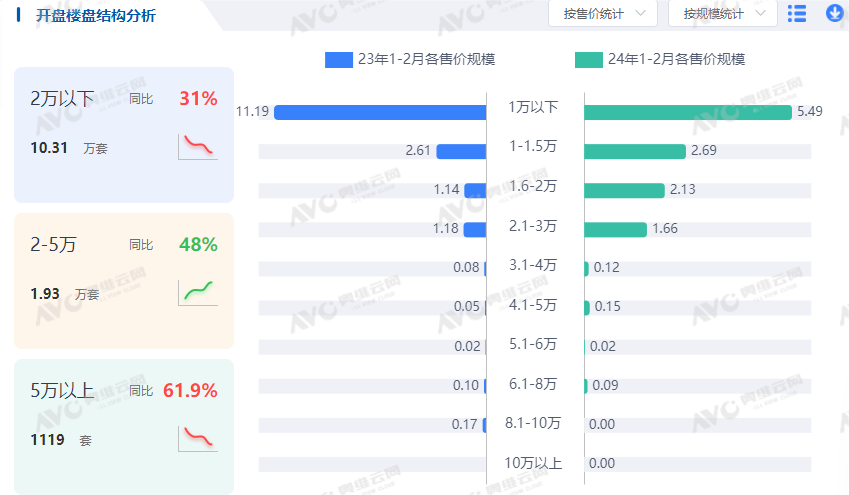
Task: Click the 10万以上 category label
Action: [x=533, y=463]
